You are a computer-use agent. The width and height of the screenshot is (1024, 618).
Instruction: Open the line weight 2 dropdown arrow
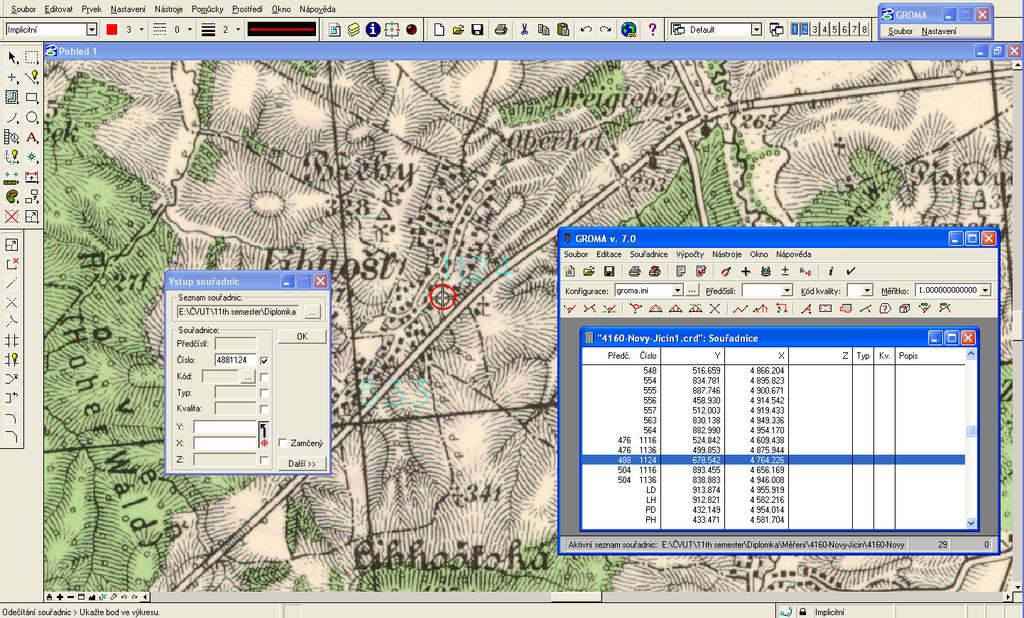[x=238, y=29]
